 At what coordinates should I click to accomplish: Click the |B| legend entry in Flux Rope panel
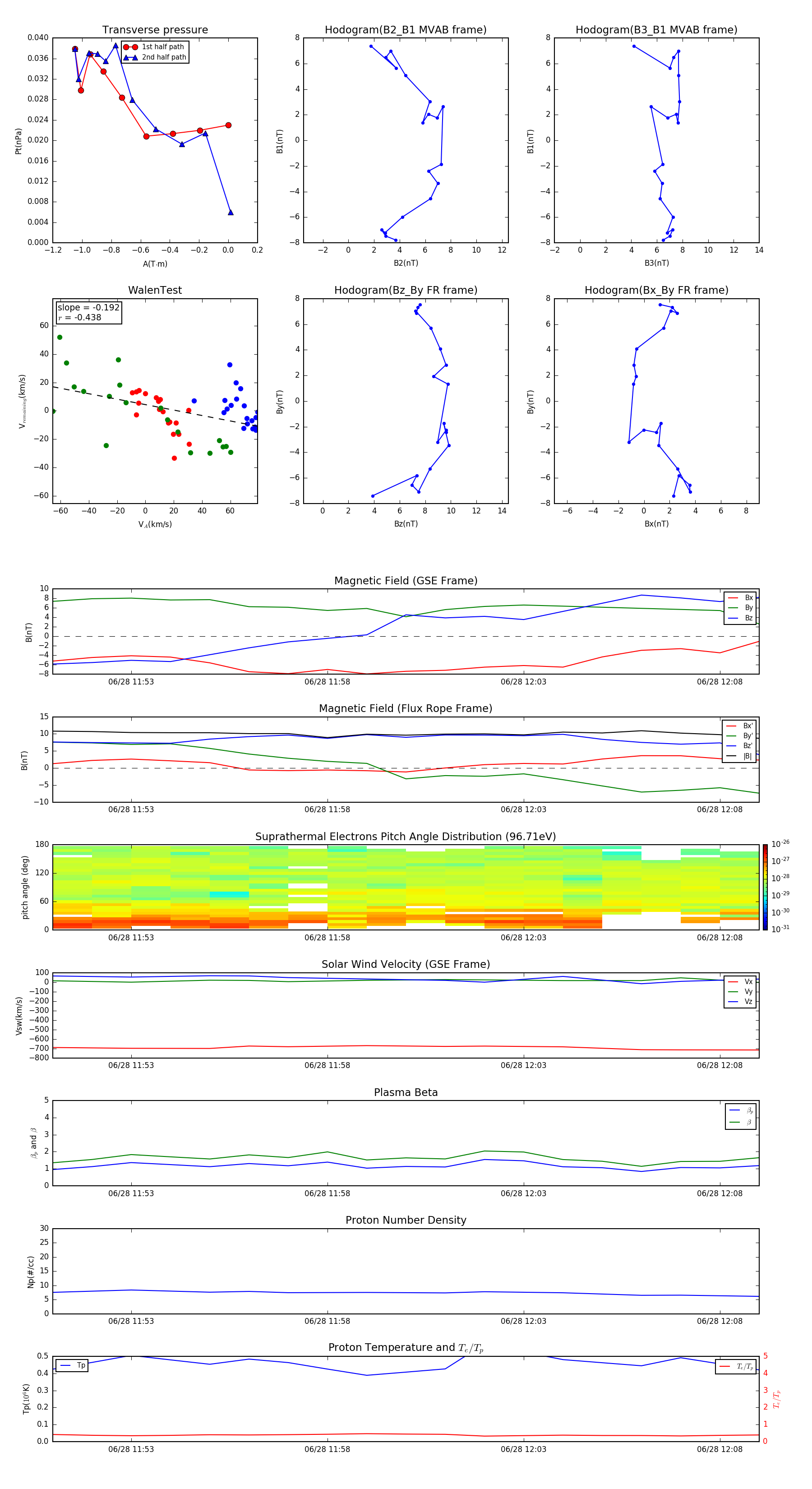739,756
